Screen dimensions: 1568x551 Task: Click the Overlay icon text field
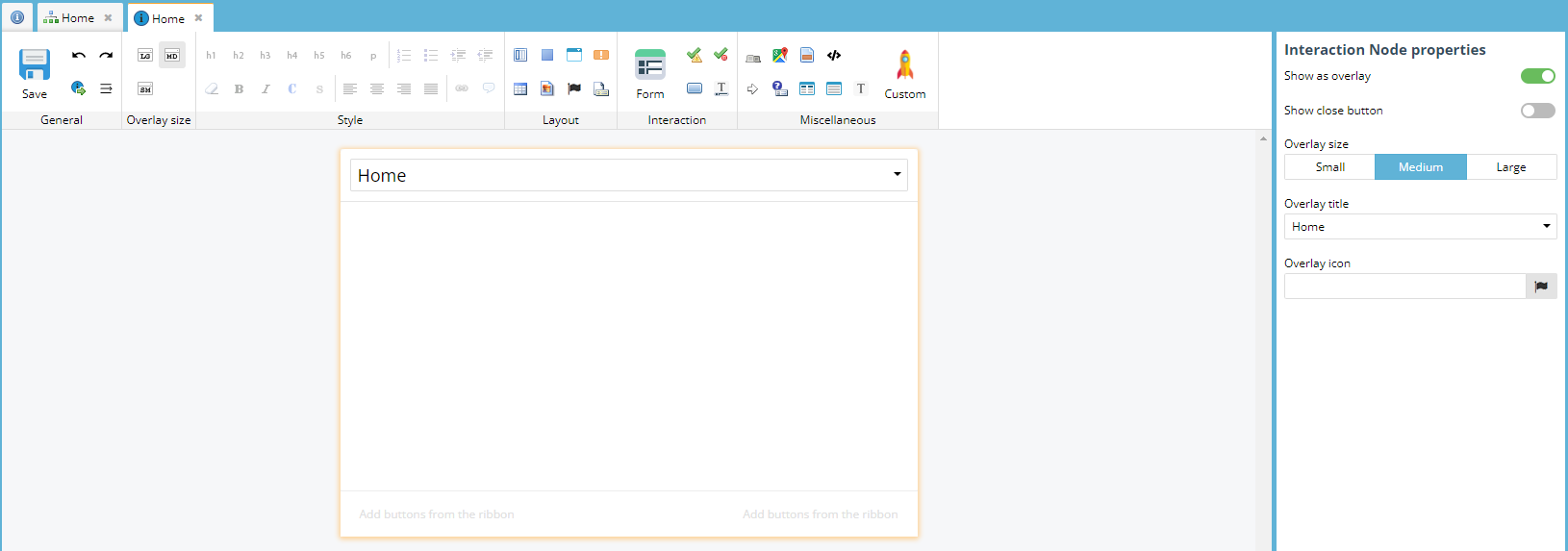point(1404,287)
